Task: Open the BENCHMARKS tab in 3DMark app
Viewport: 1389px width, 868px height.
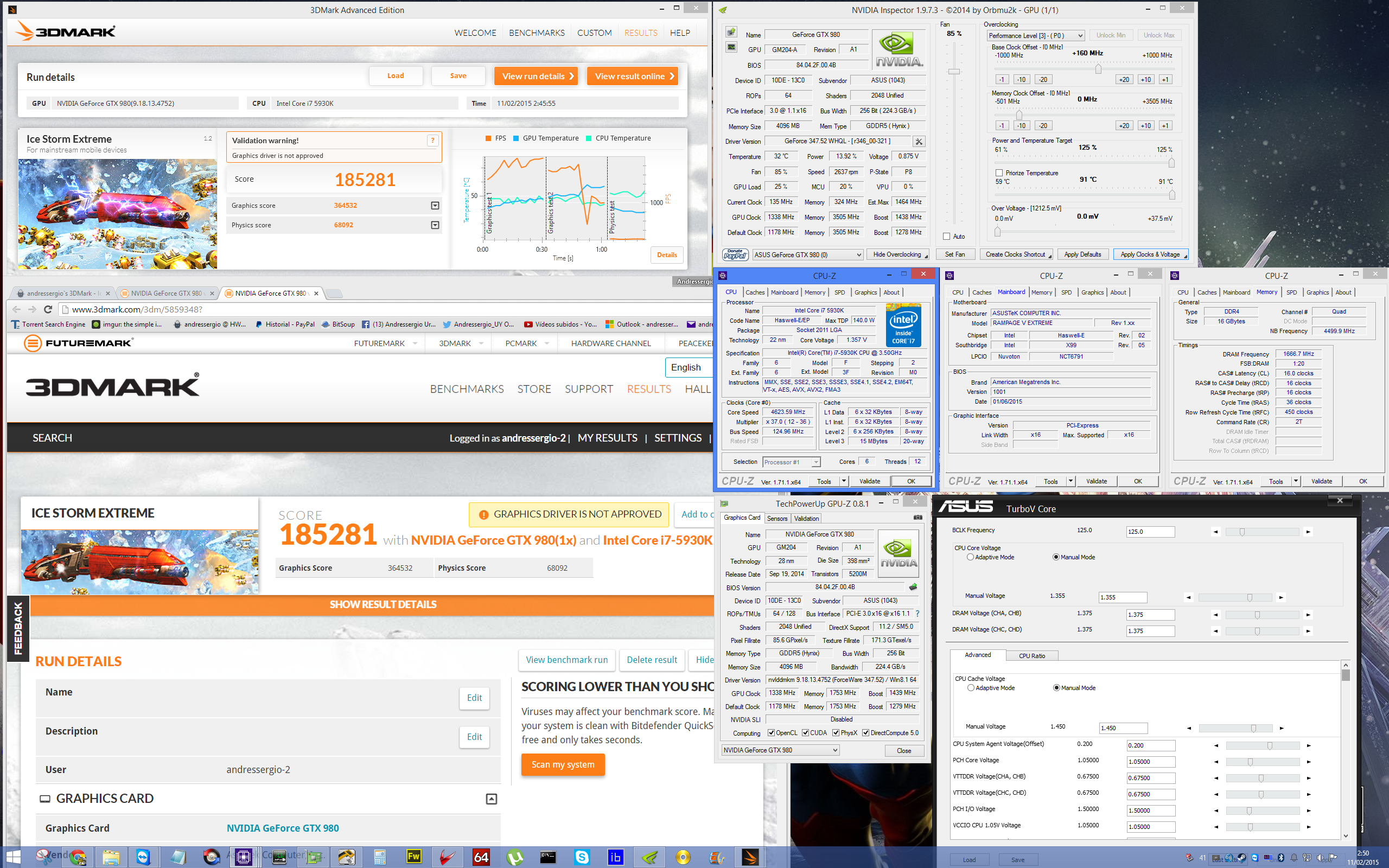Action: click(537, 33)
